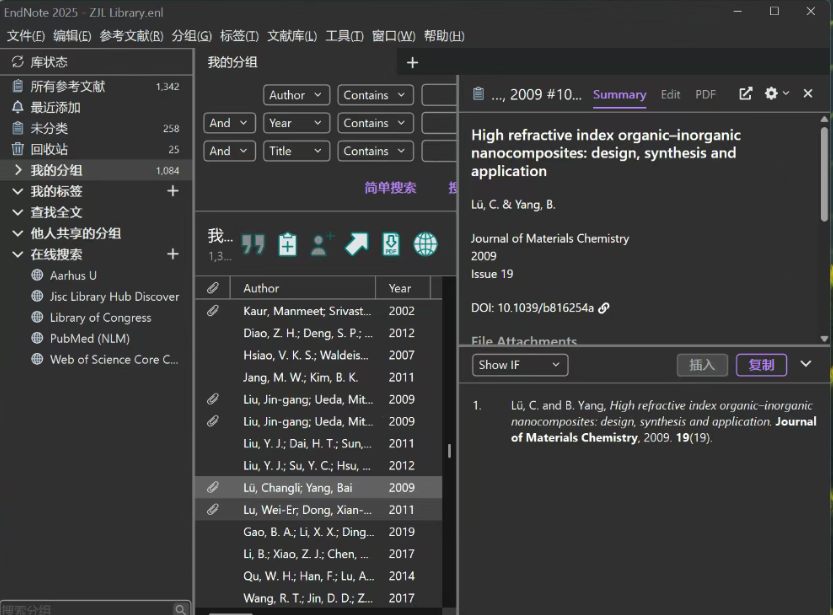Open the Title row And operator dropdown
The height and width of the screenshot is (615, 833).
[229, 151]
